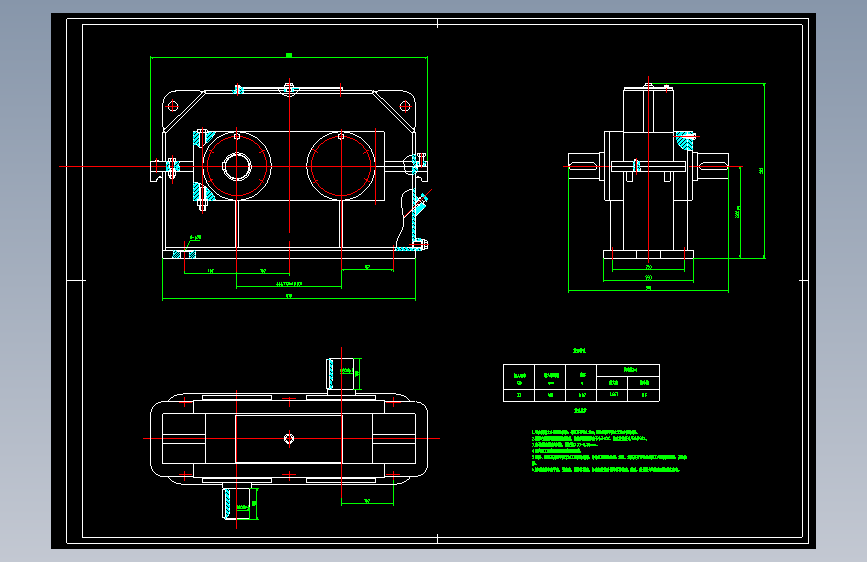This screenshot has height=562, width=867.
Task: Select the parameter table
Action: 581,383
